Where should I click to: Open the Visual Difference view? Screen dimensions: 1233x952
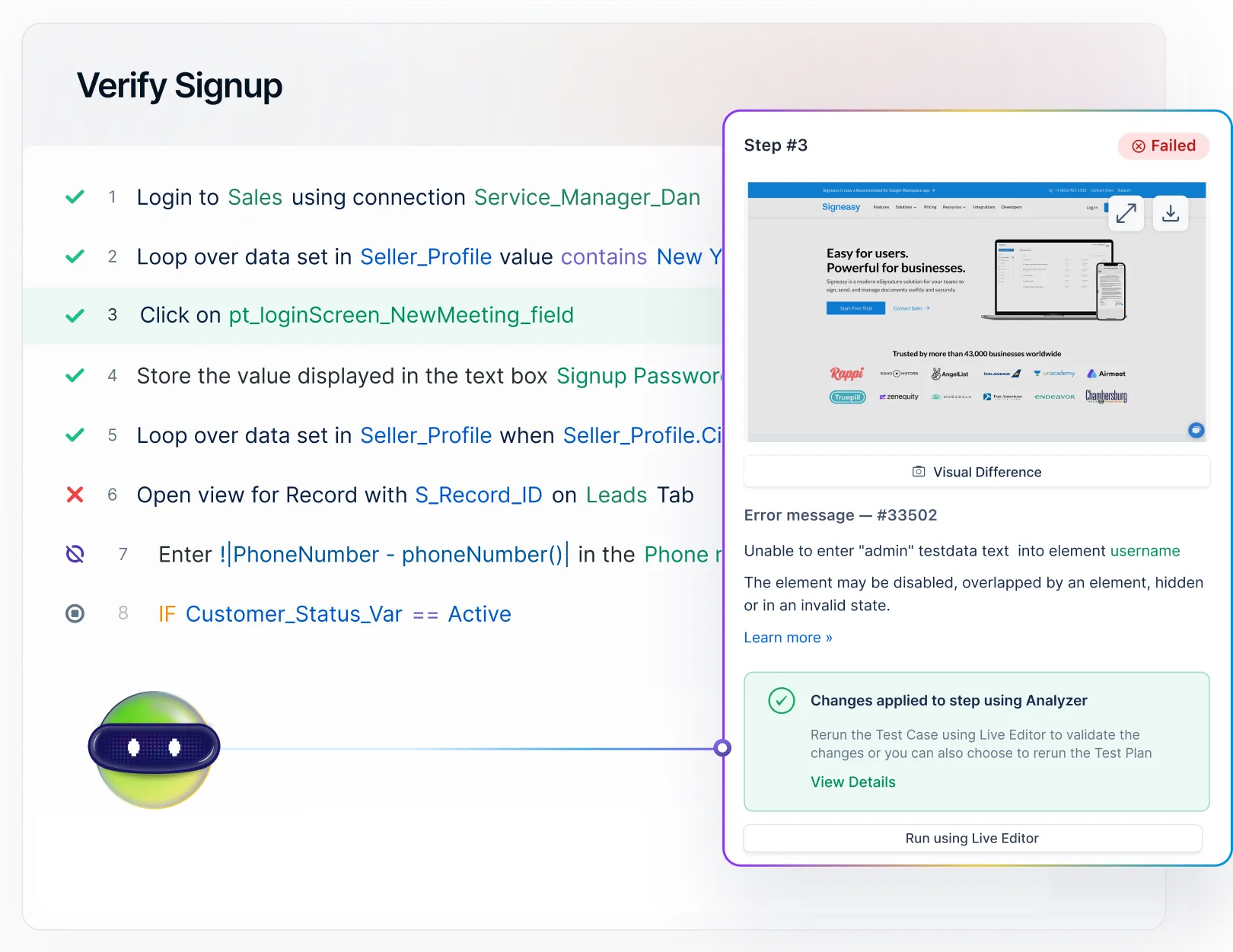click(977, 472)
